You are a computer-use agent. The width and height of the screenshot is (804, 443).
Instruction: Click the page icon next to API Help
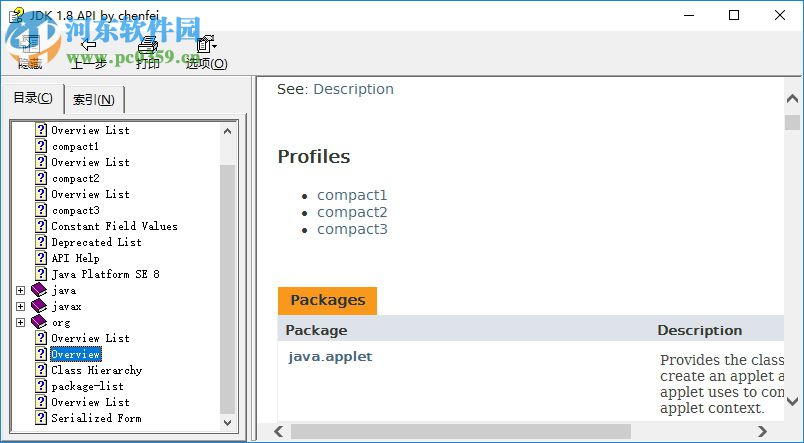pos(41,258)
